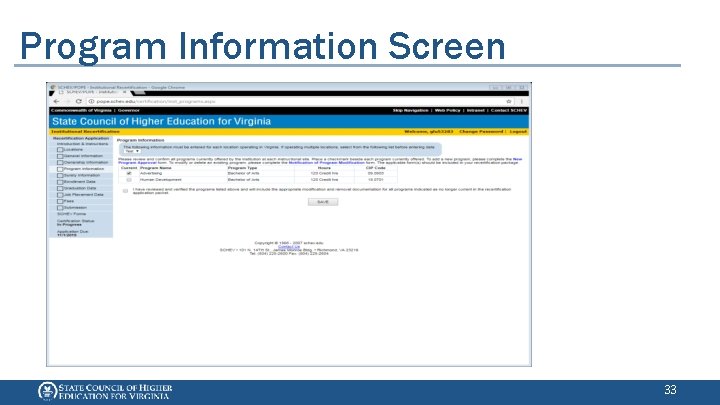Open Surety Information in the sidebar

point(81,175)
